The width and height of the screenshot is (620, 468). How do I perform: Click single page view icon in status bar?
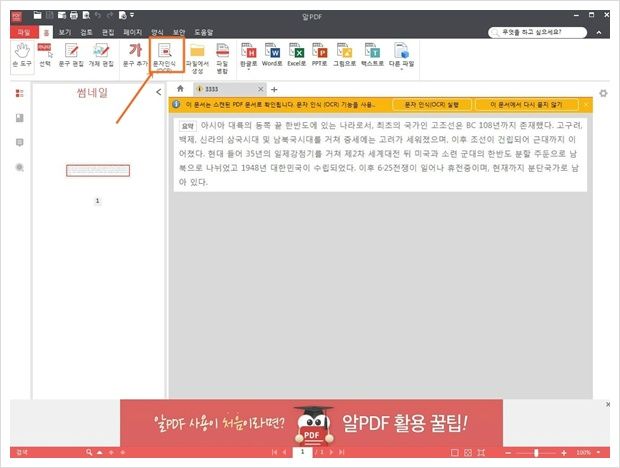(x=455, y=453)
